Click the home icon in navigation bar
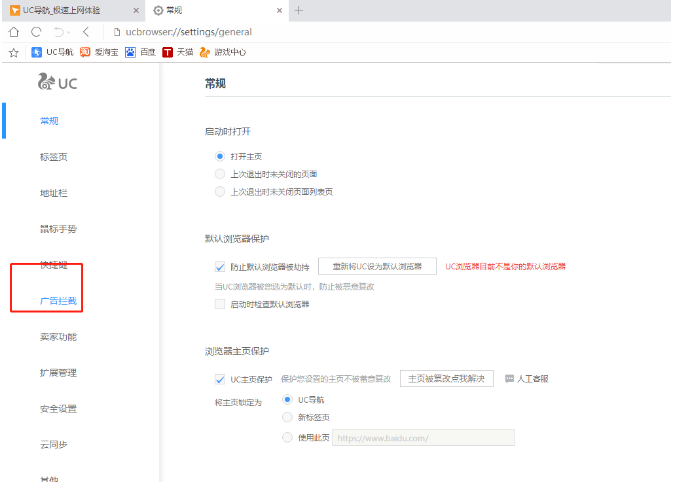This screenshot has width=683, height=482. tap(14, 31)
